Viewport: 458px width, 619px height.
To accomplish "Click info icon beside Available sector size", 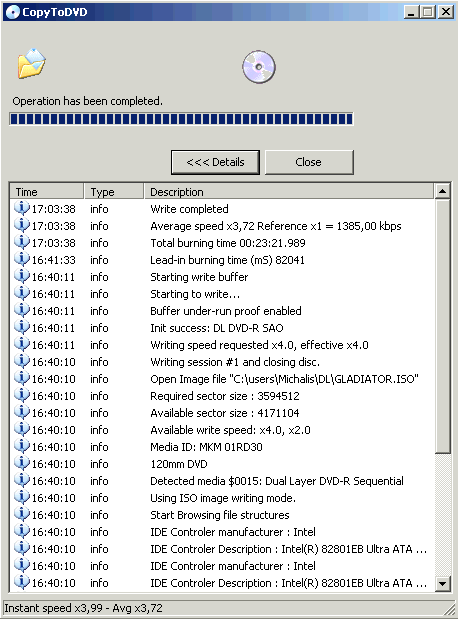I will pyautogui.click(x=21, y=412).
